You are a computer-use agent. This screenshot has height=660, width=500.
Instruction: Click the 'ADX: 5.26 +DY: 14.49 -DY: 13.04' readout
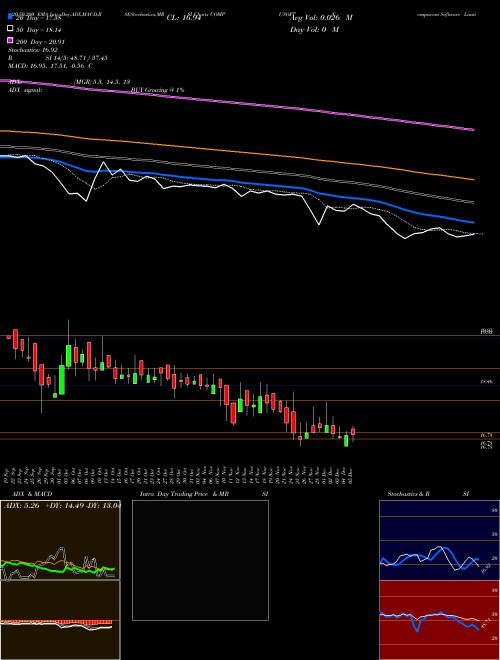62,506
